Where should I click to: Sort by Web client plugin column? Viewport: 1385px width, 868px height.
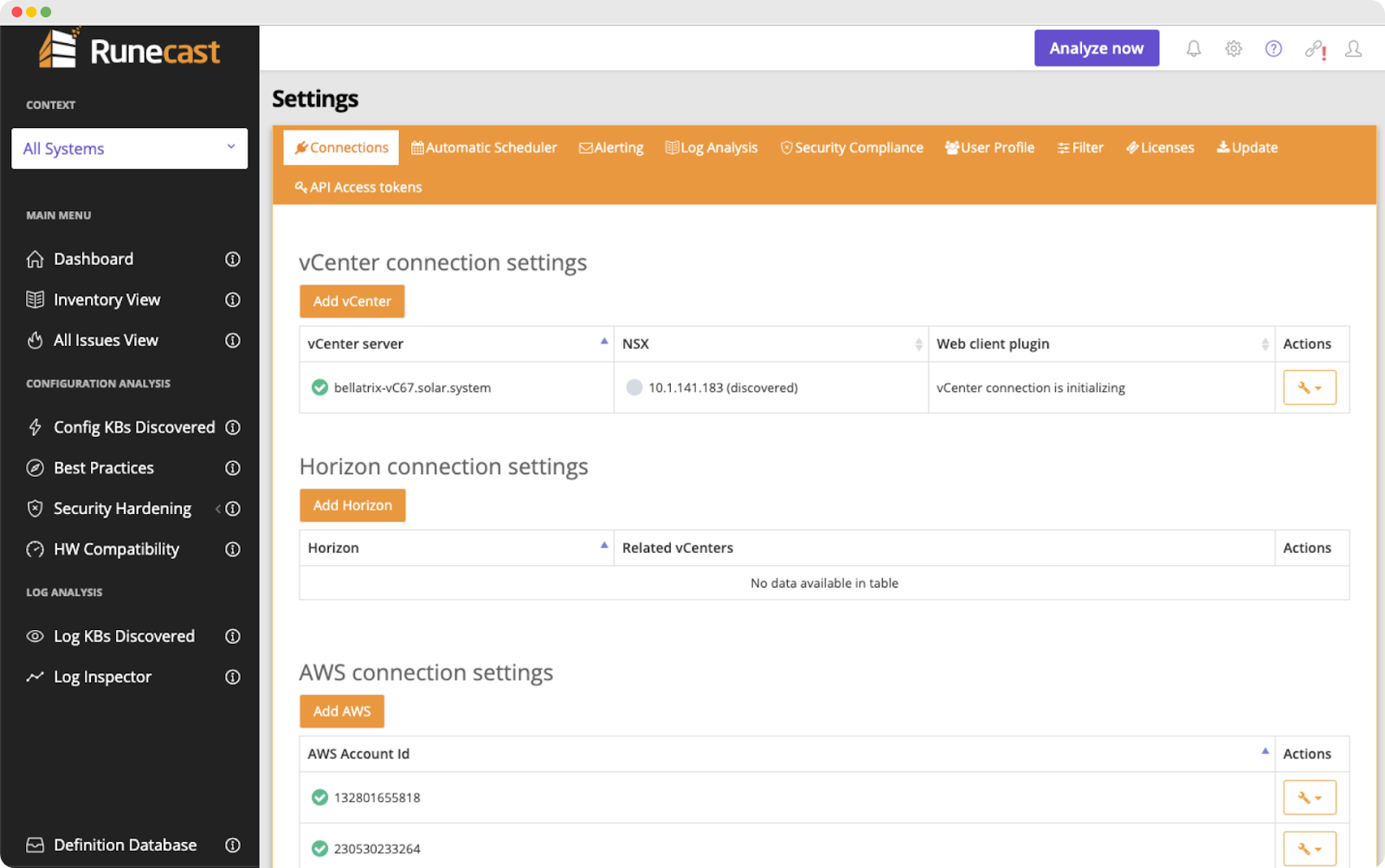pos(1101,344)
